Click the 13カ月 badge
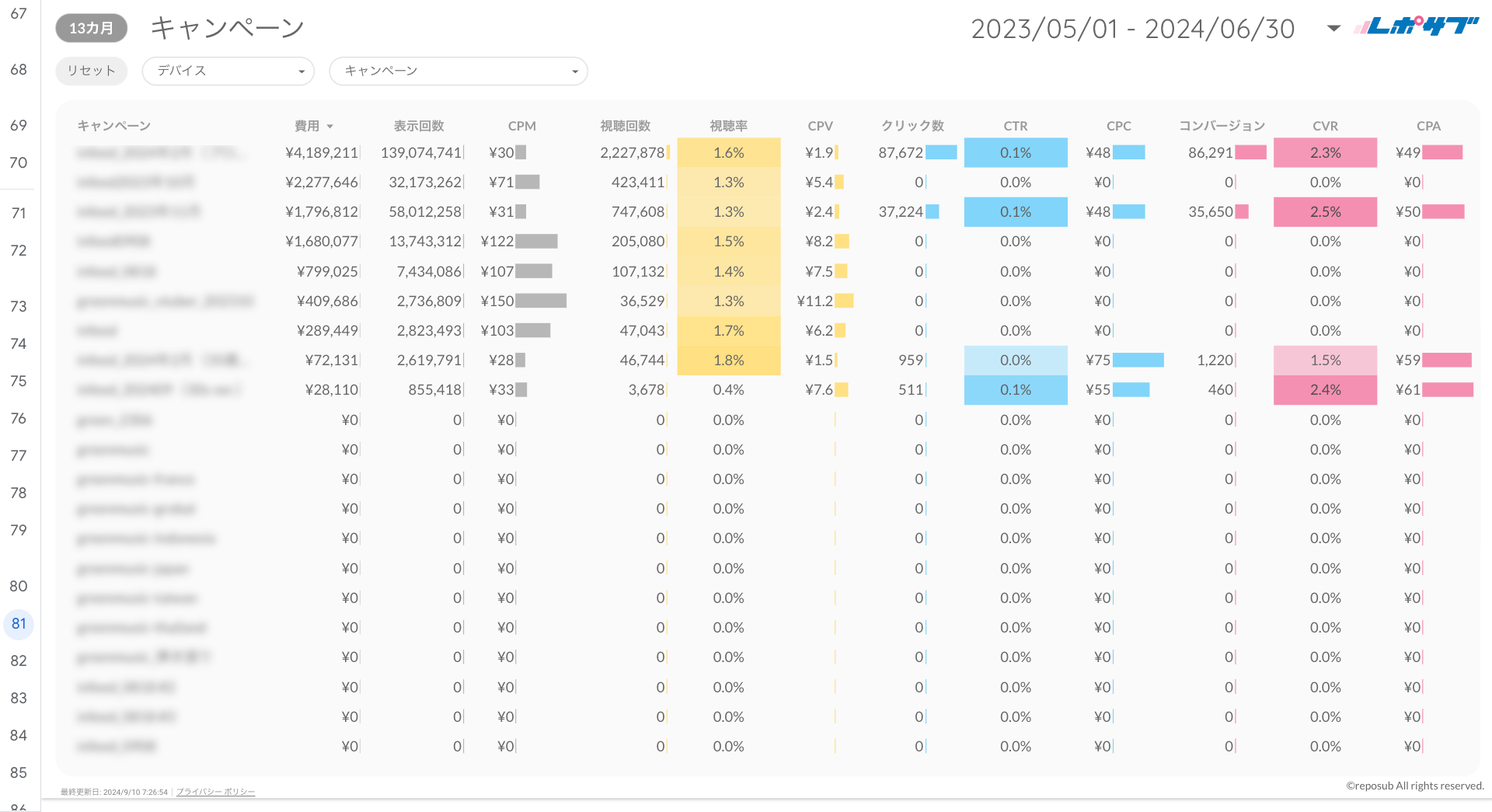 coord(91,28)
